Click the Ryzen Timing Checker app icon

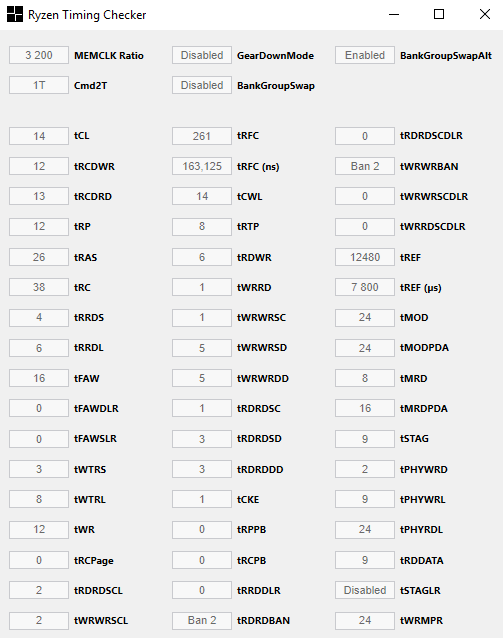(x=15, y=14)
